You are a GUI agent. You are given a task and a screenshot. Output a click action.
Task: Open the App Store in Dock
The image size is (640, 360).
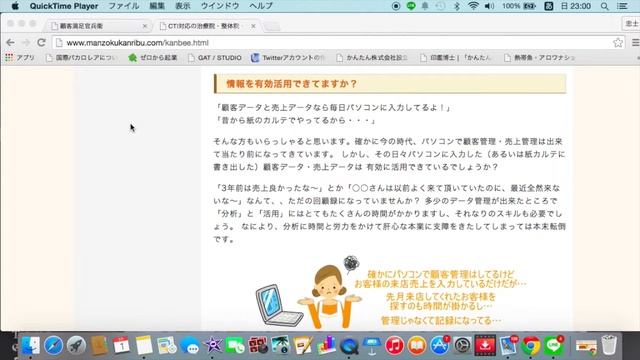click(440, 346)
